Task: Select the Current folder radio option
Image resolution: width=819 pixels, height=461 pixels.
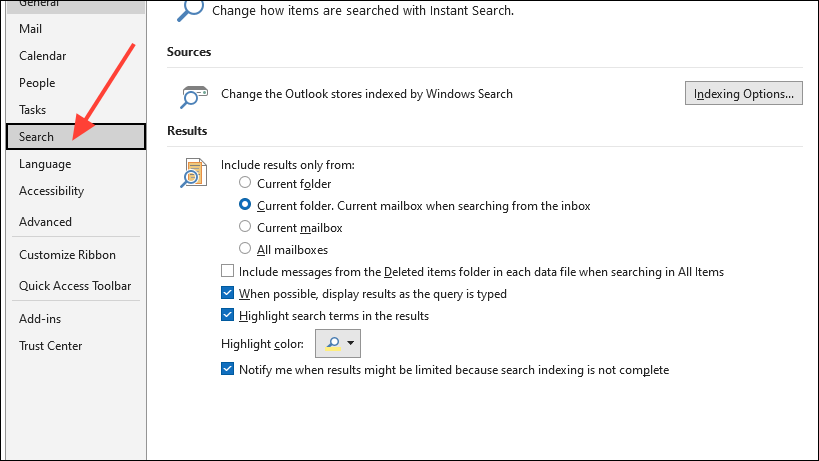Action: coord(245,184)
